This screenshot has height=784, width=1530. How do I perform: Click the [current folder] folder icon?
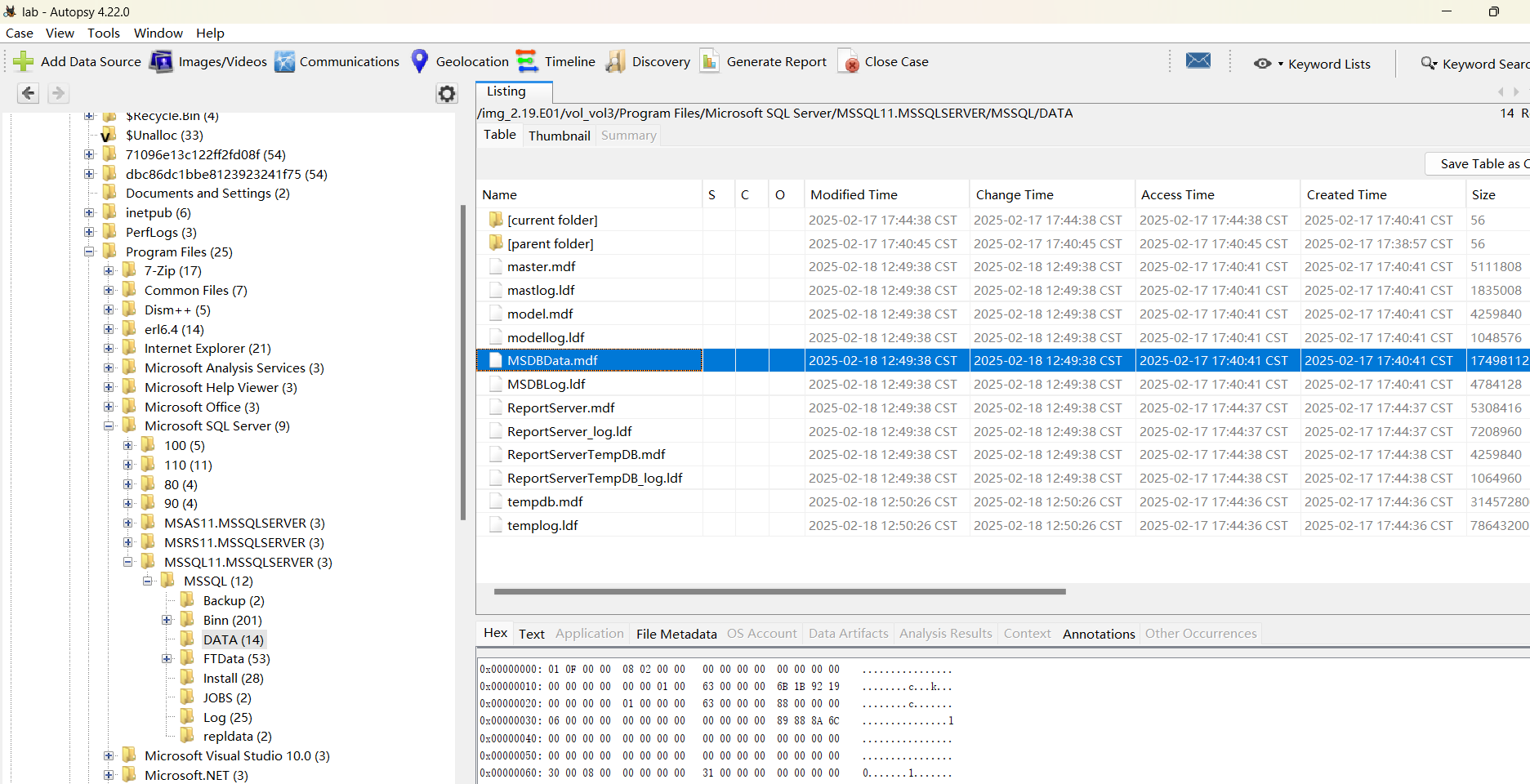coord(496,220)
